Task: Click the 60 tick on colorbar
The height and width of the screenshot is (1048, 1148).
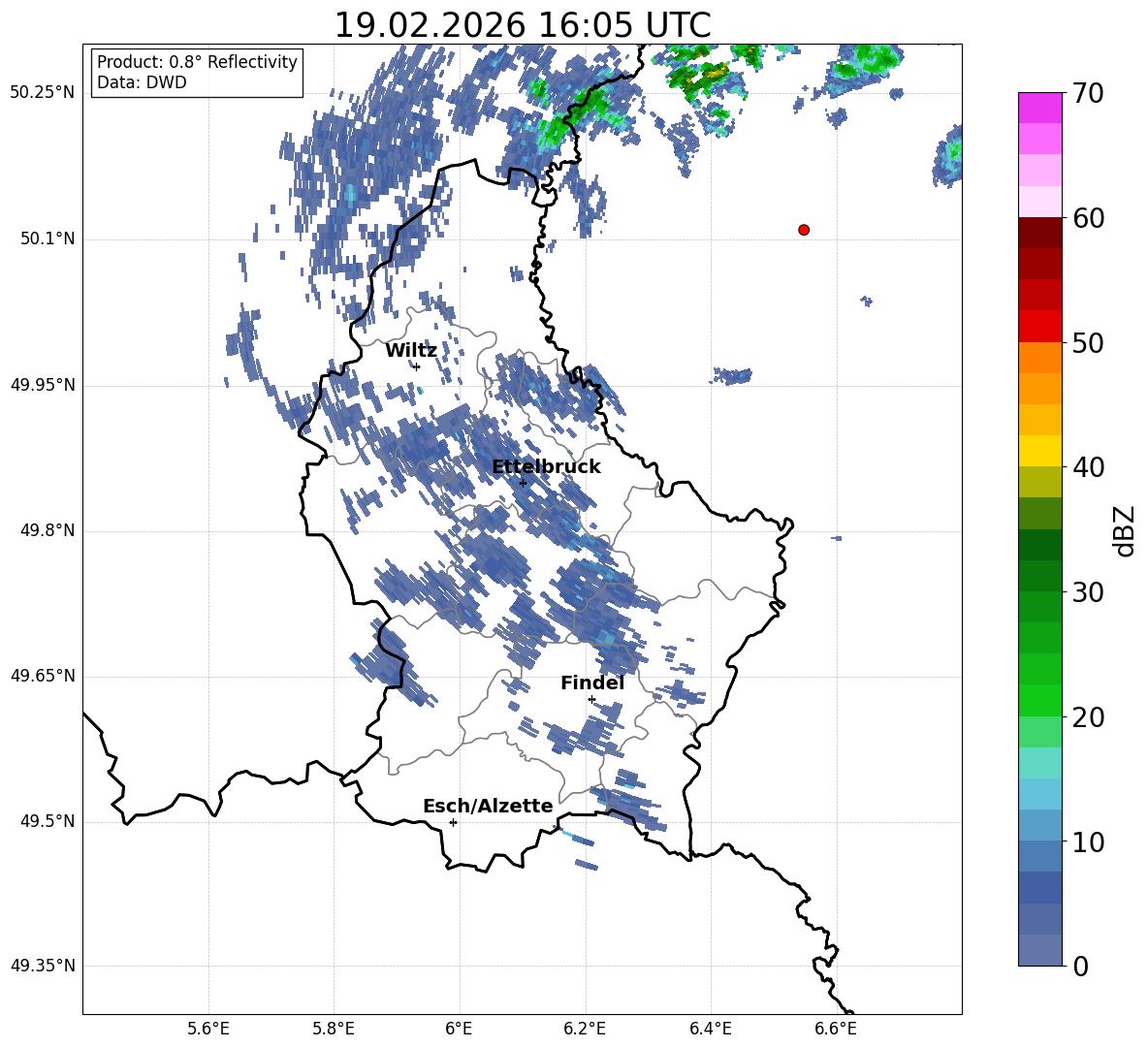Action: click(x=1088, y=218)
